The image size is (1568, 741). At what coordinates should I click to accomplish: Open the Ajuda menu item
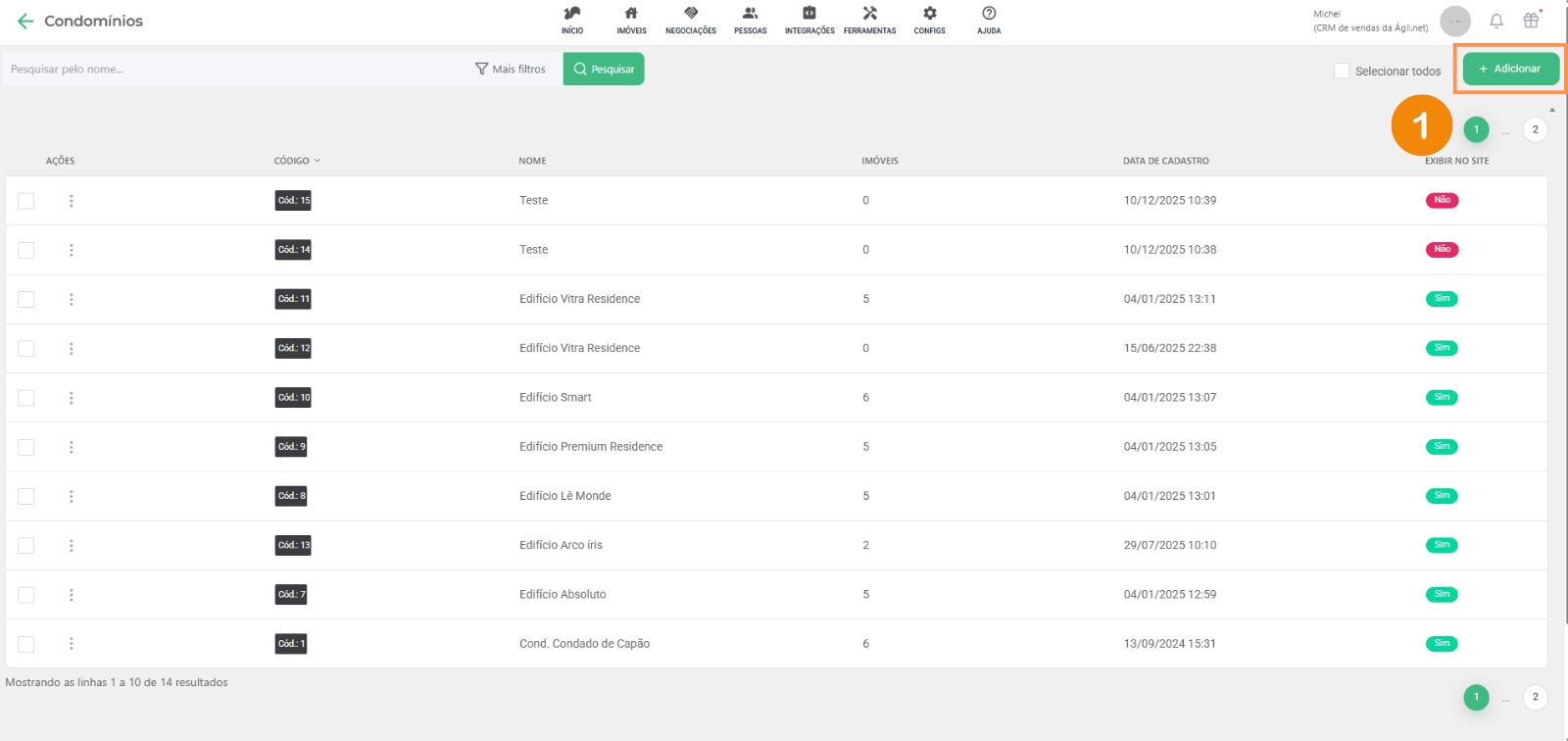point(989,20)
